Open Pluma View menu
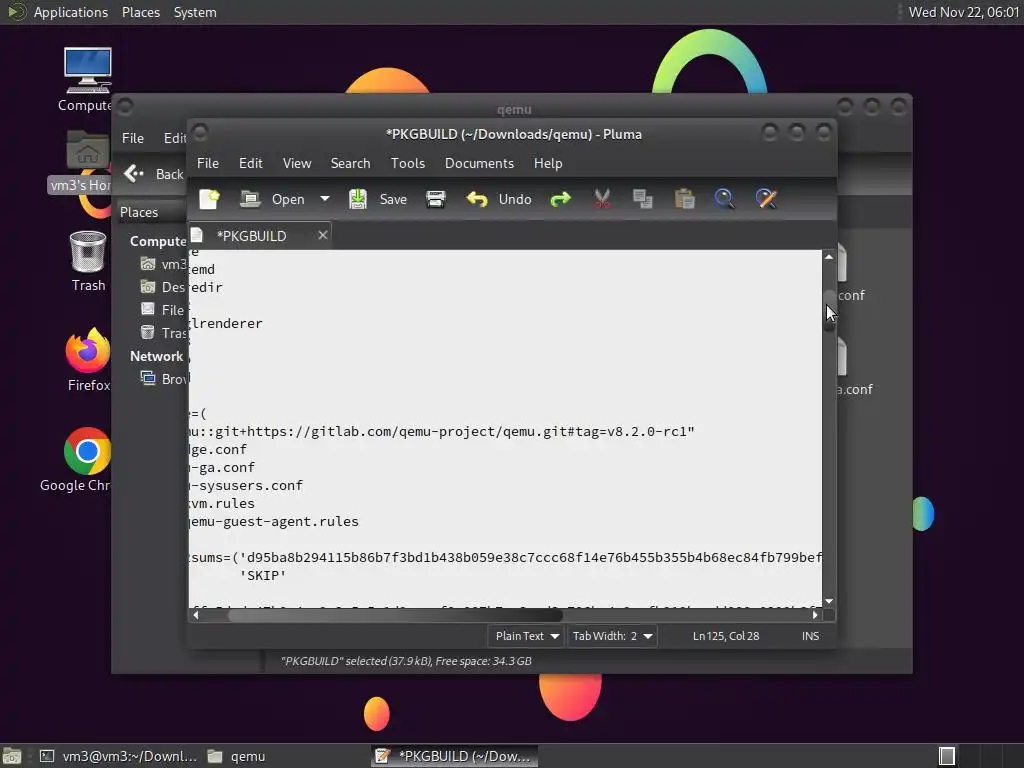Viewport: 1024px width, 768px height. 296,163
